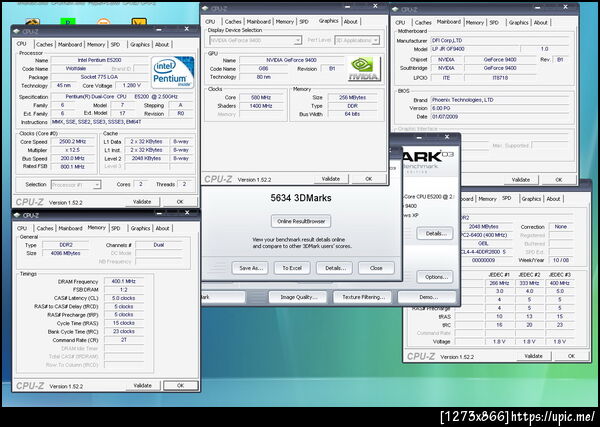Click Save As... in 3DMark score dialog
600x427 pixels.
(250, 268)
